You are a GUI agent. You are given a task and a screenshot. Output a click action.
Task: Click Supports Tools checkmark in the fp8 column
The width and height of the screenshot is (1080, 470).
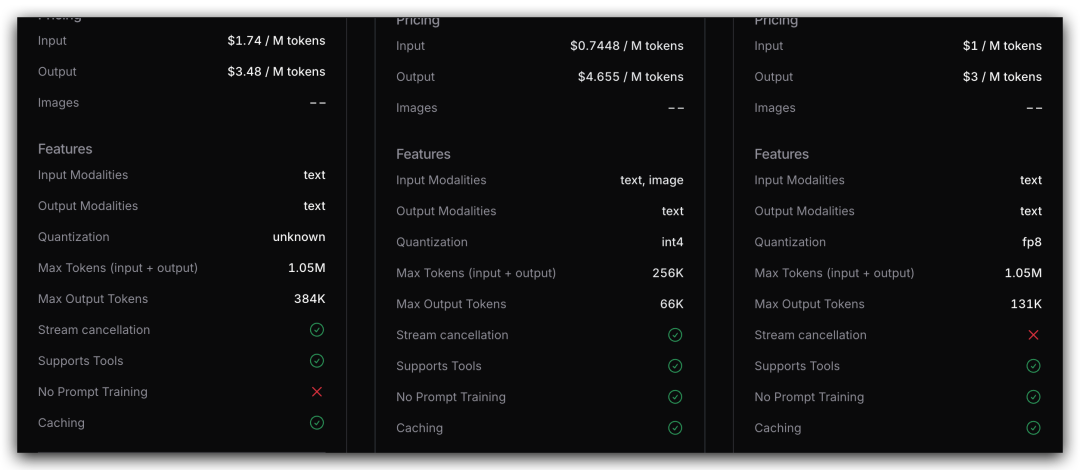[x=1033, y=366]
